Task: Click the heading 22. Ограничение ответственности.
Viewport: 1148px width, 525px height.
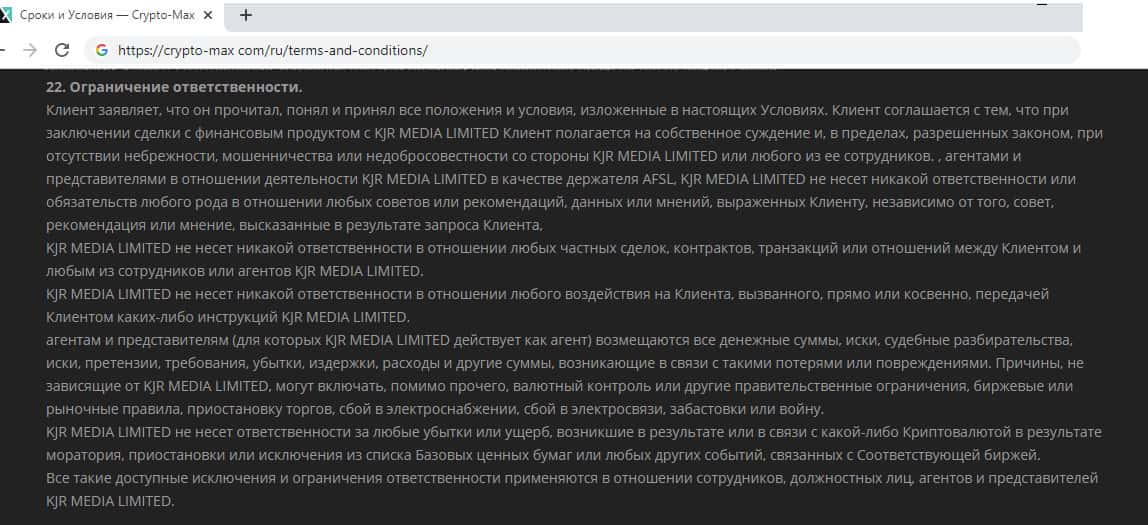Action: click(x=174, y=87)
